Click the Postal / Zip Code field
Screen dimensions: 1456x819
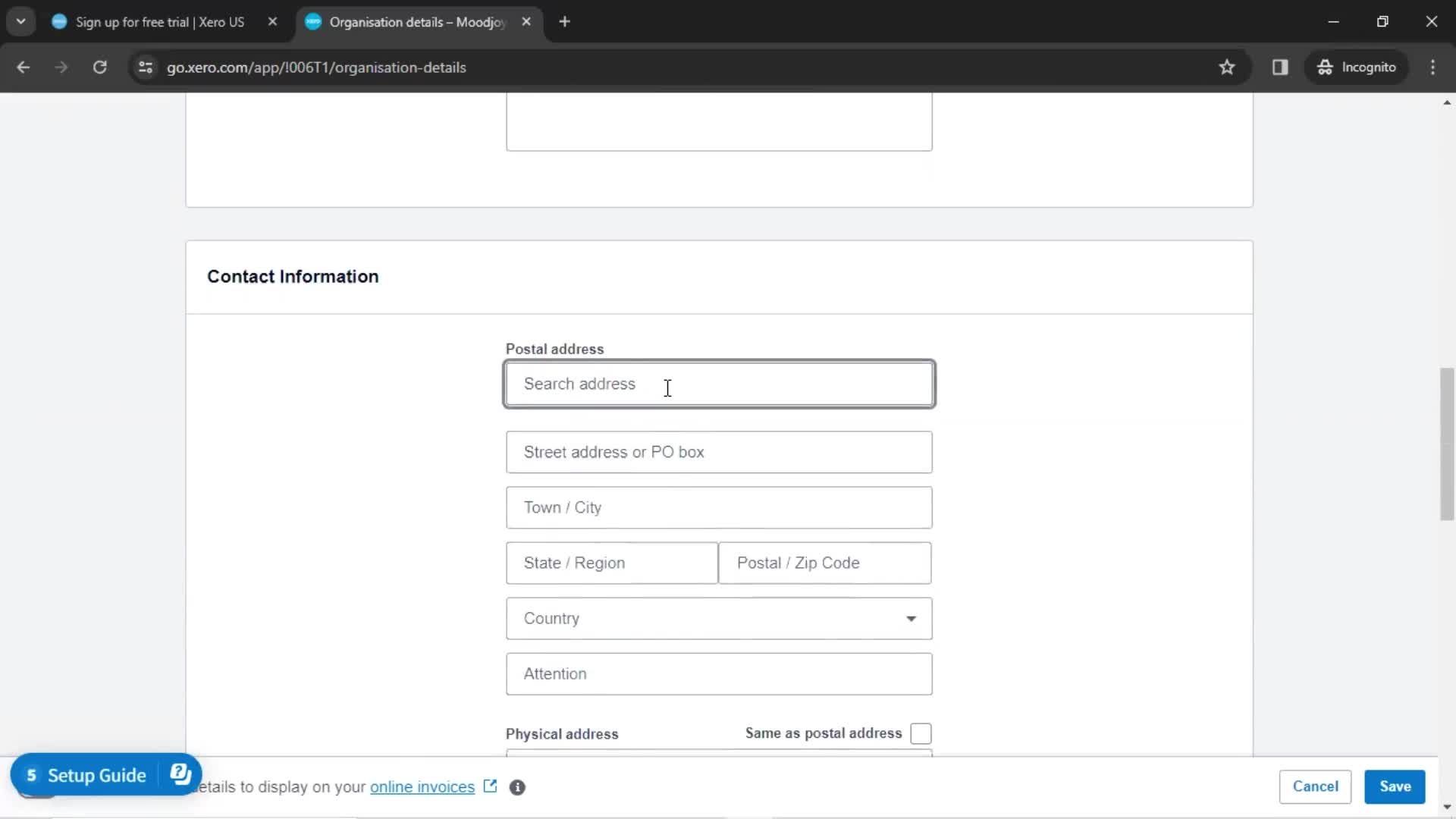[825, 563]
